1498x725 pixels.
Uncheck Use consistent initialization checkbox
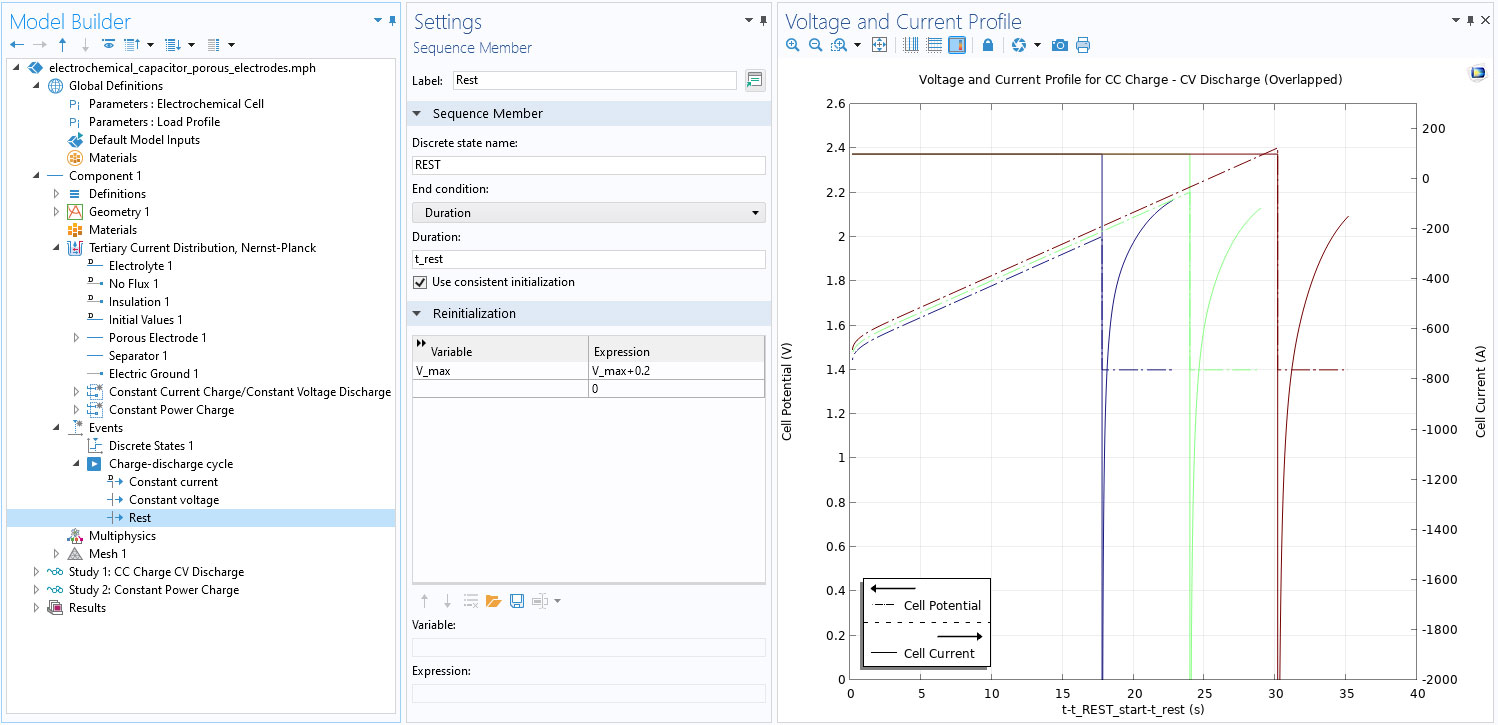coord(420,283)
